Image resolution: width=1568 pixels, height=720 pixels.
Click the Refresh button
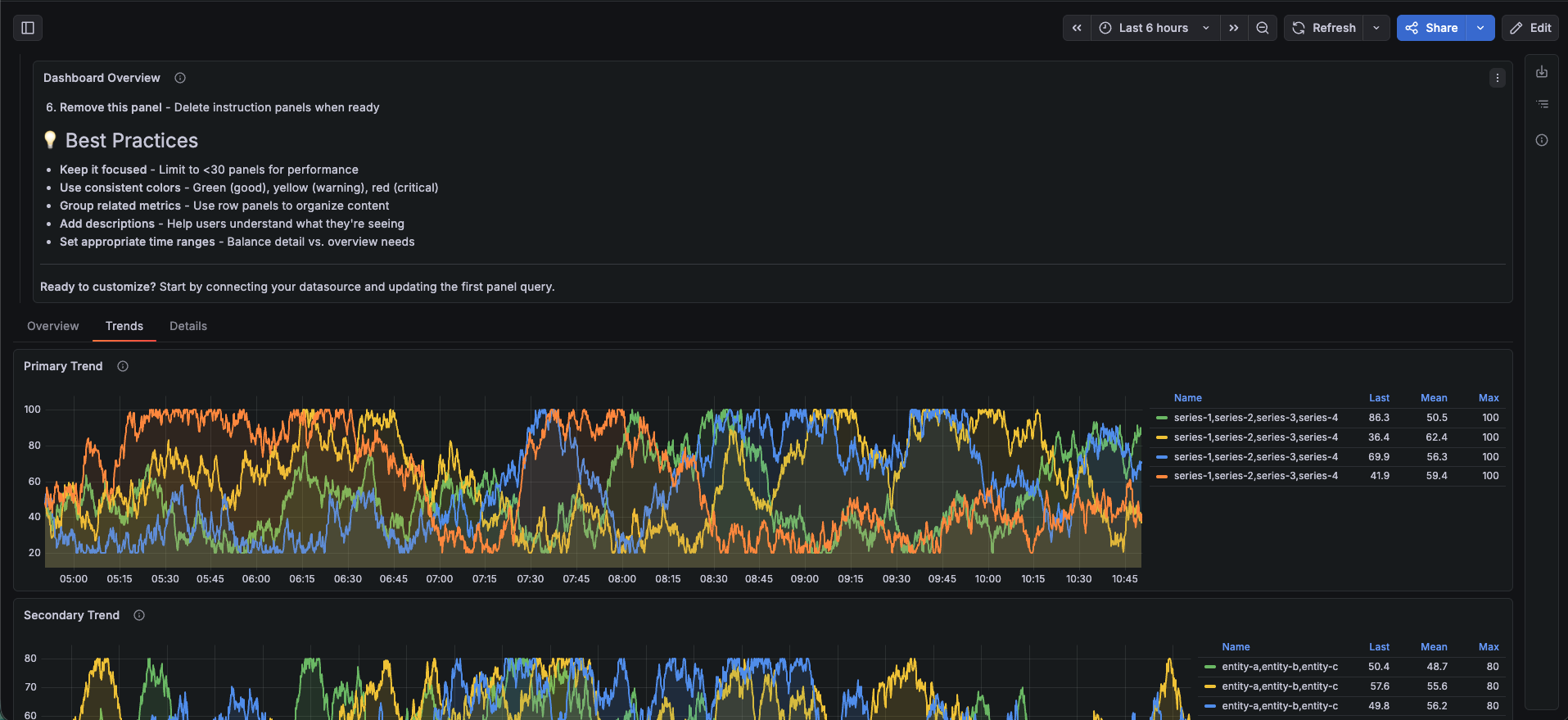tap(1324, 28)
